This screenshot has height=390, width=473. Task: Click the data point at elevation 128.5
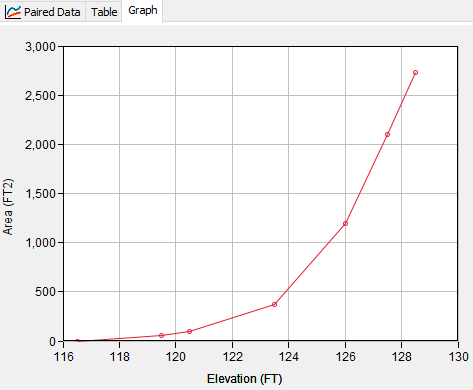pyautogui.click(x=415, y=72)
